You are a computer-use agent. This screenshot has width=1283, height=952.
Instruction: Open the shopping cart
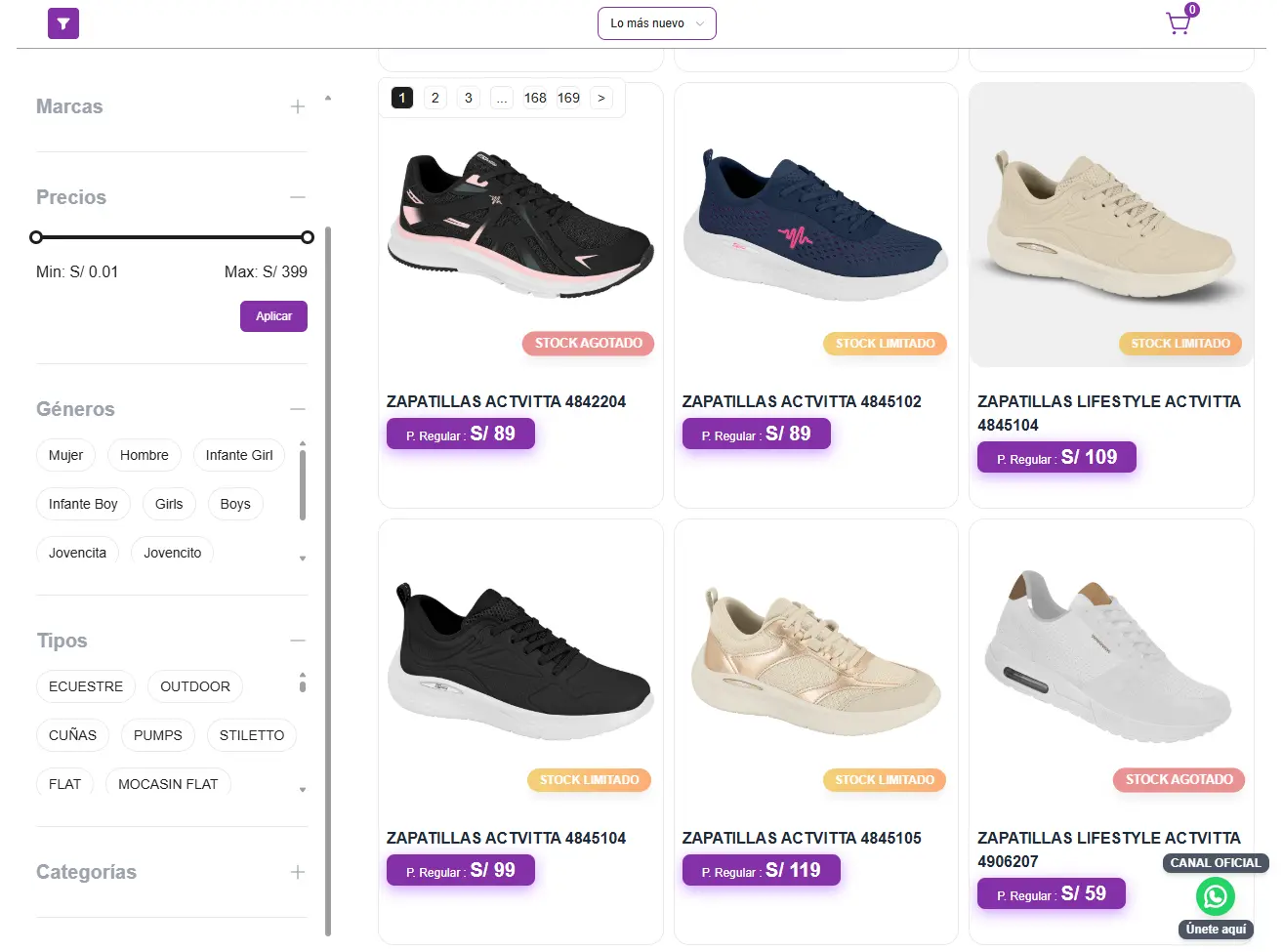point(1179,21)
